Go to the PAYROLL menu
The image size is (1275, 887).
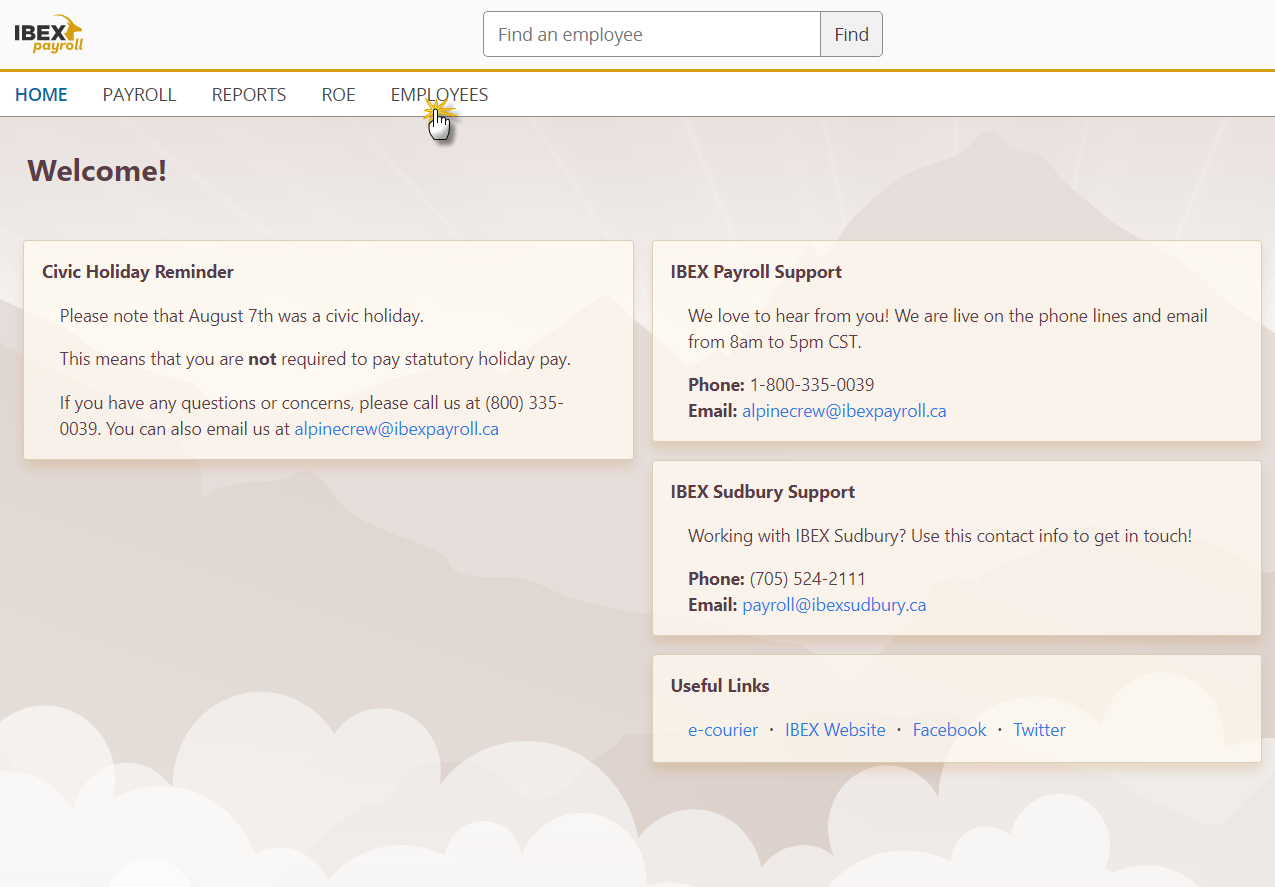coord(139,95)
